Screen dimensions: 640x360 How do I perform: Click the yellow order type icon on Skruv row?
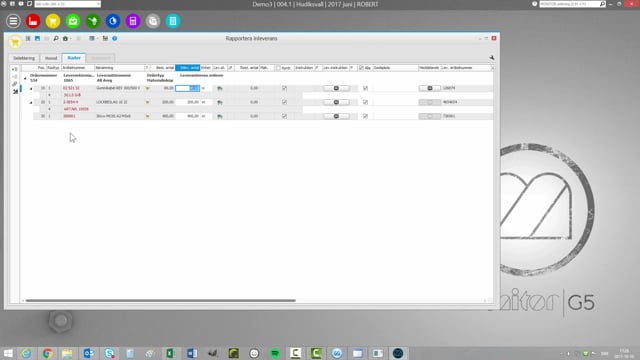coord(148,116)
